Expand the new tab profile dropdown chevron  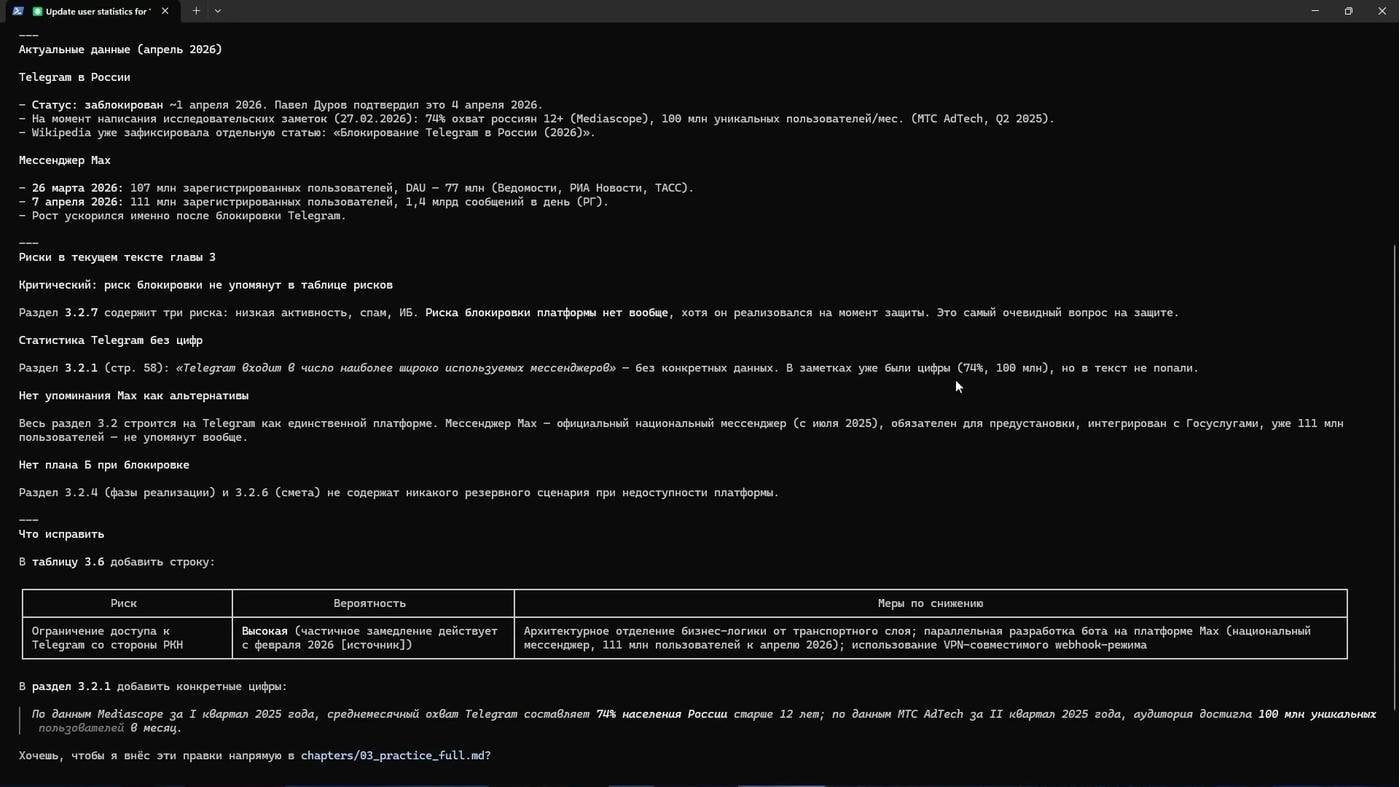(x=218, y=11)
